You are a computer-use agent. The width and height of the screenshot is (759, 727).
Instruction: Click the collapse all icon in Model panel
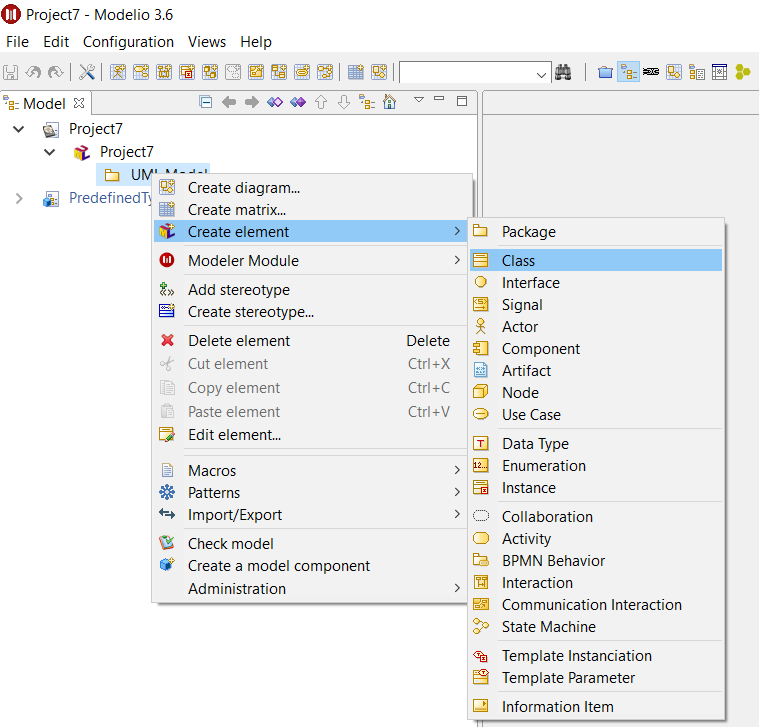click(206, 102)
